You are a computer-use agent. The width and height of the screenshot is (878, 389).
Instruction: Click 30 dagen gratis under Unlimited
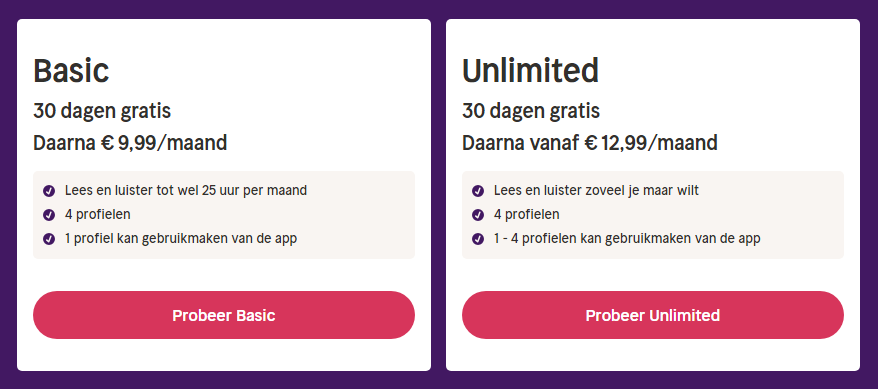click(x=531, y=111)
